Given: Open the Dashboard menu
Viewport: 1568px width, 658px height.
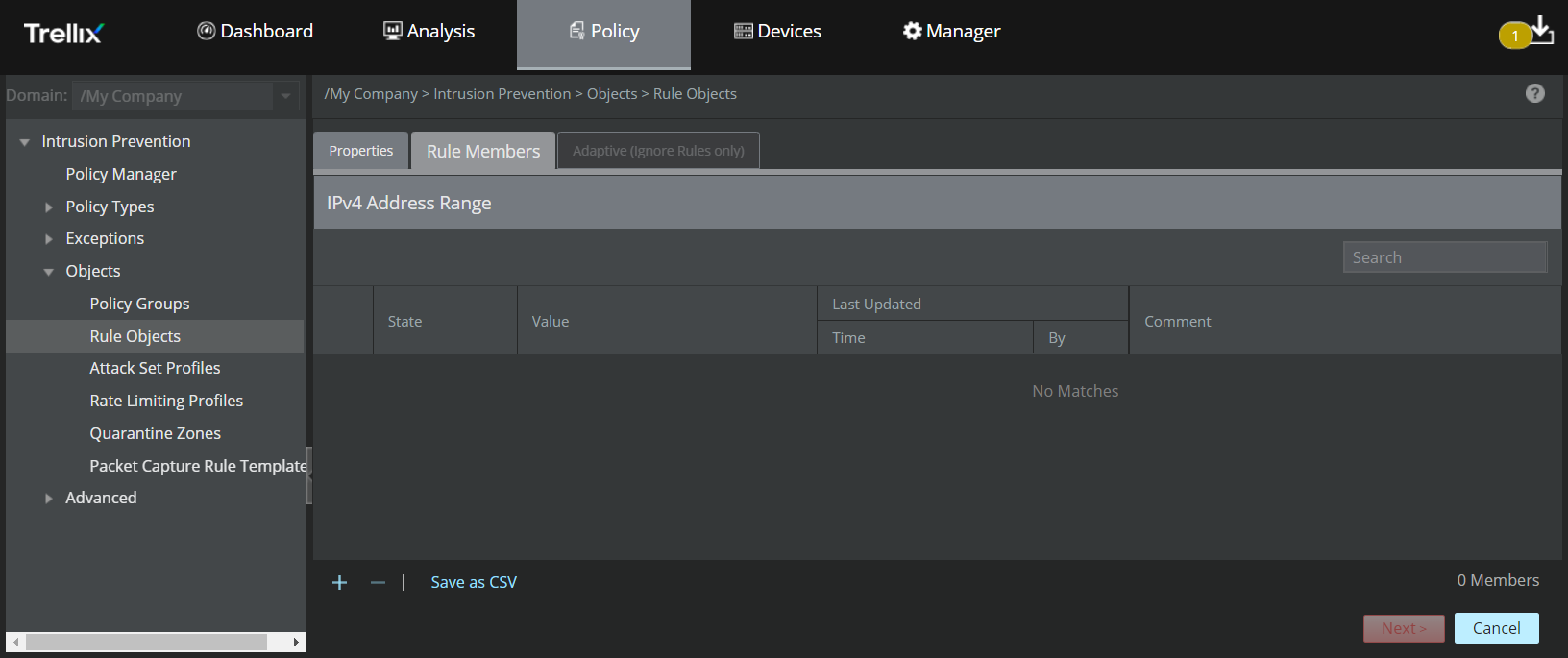Looking at the screenshot, I should click(256, 31).
